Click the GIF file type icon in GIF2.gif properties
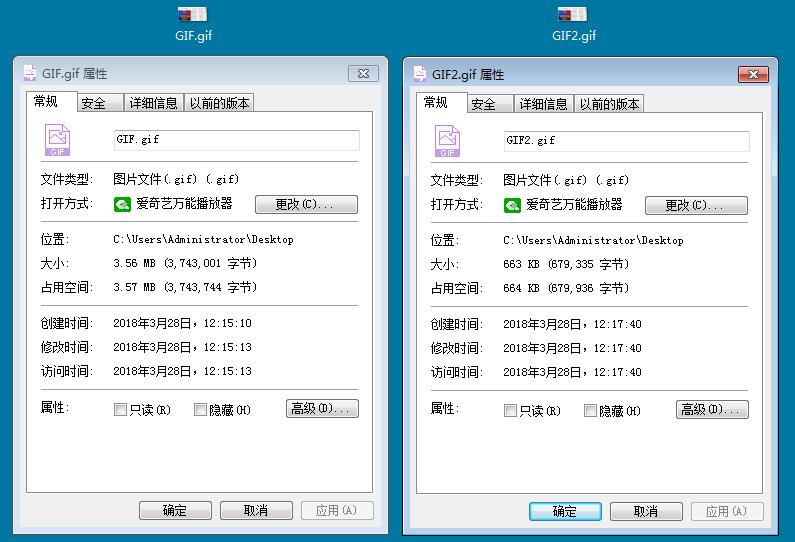The image size is (795, 542). (447, 141)
